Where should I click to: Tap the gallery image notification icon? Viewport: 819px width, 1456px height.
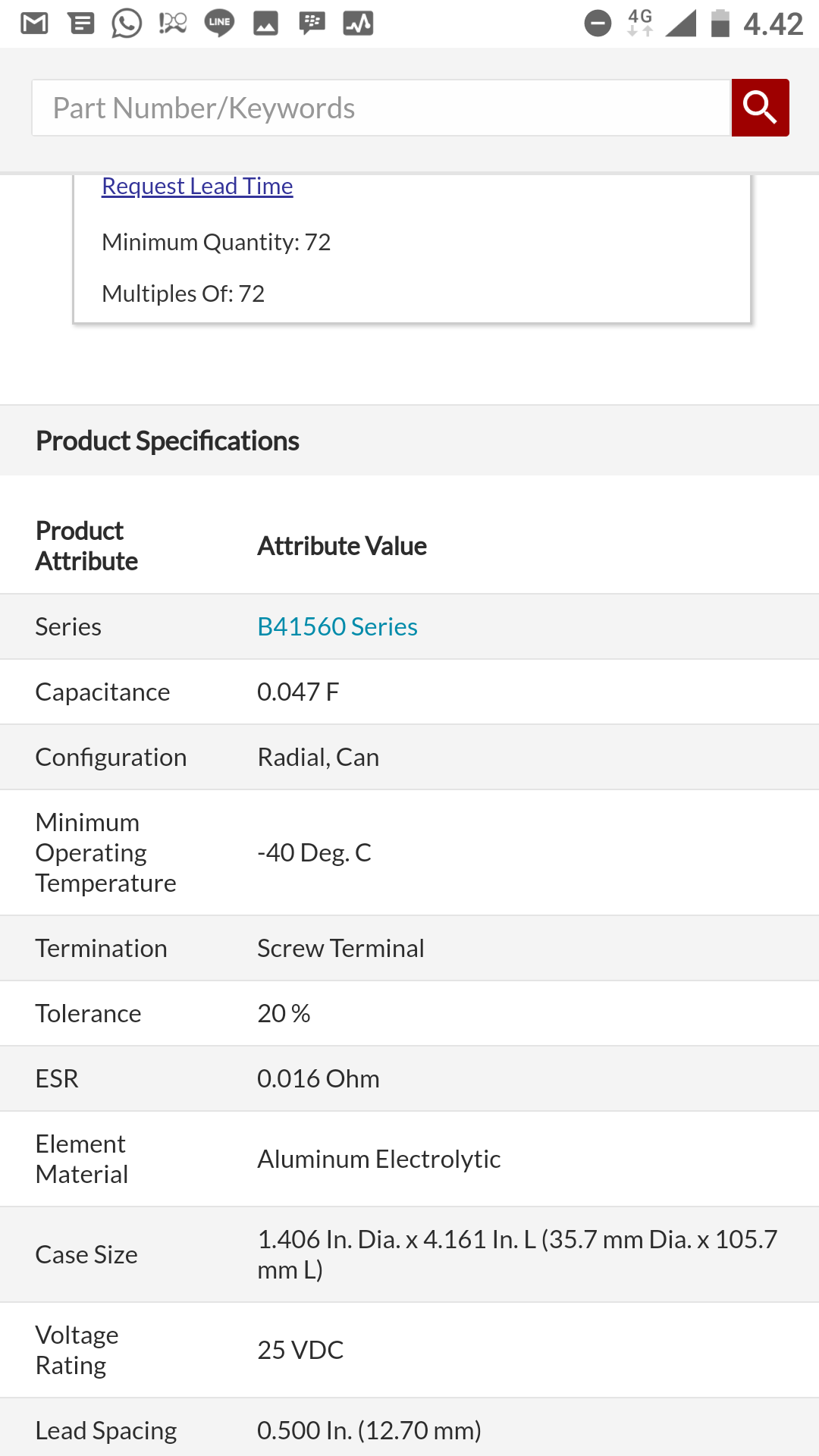click(x=265, y=24)
